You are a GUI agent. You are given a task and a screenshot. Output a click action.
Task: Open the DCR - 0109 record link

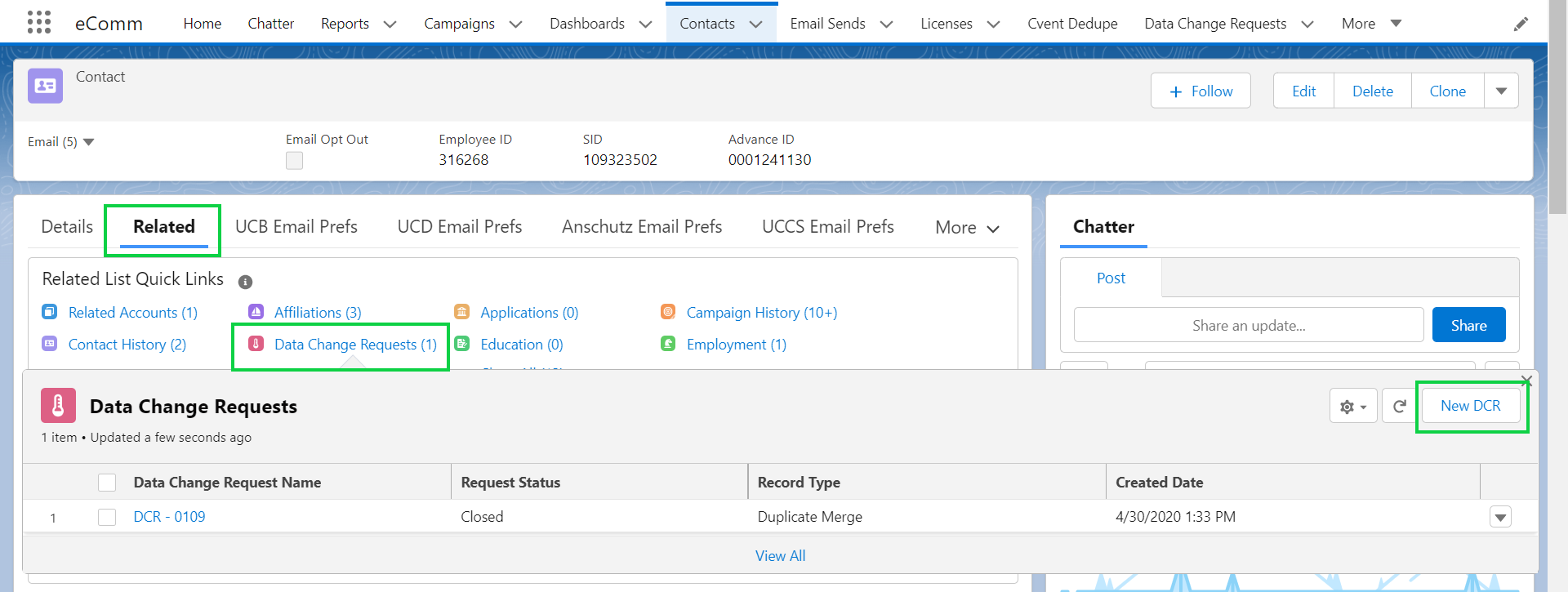pos(169,517)
